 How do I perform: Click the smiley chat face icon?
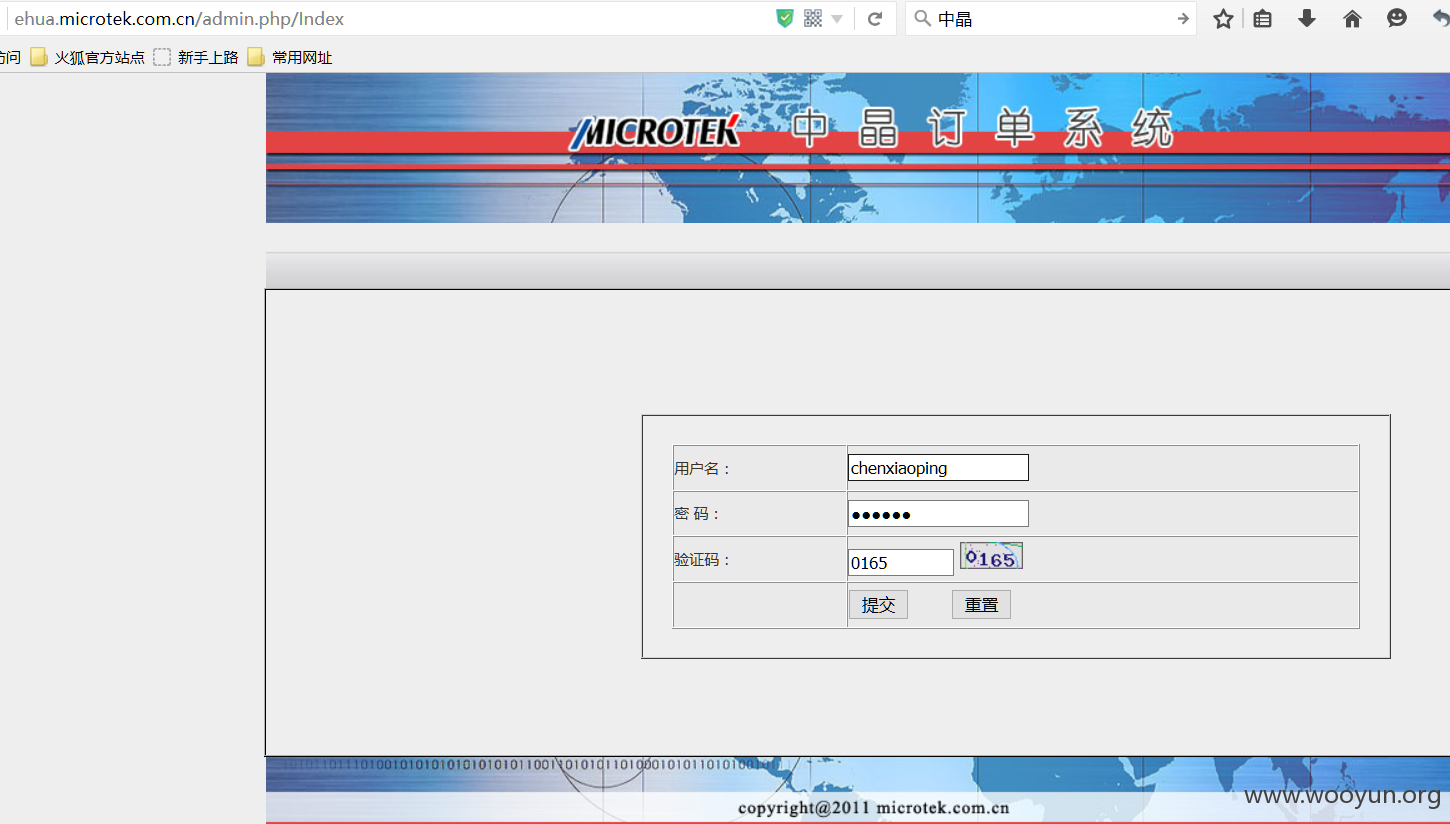[x=1397, y=18]
